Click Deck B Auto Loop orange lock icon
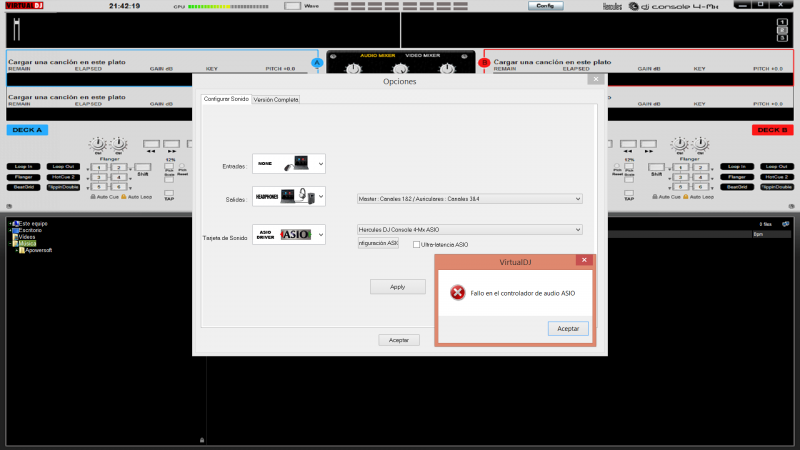The image size is (800, 450). 685,196
